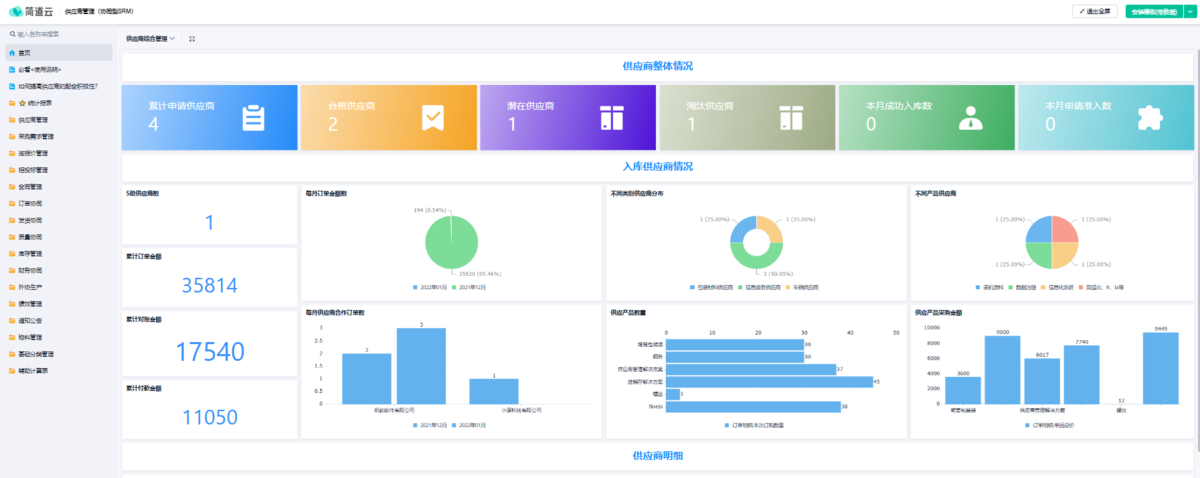
Task: Open dropdown arrow next to the green 安装模板 button
Action: [x=1189, y=12]
